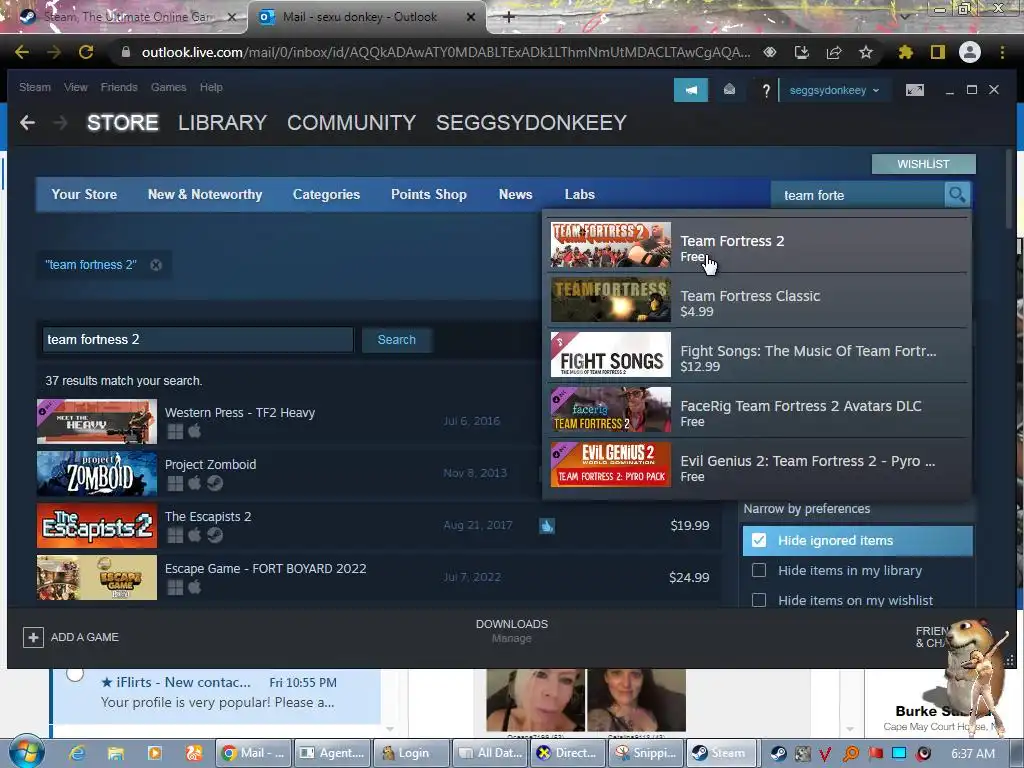The width and height of the screenshot is (1024, 768).
Task: Go to the STORE tab
Action: pyautogui.click(x=123, y=122)
